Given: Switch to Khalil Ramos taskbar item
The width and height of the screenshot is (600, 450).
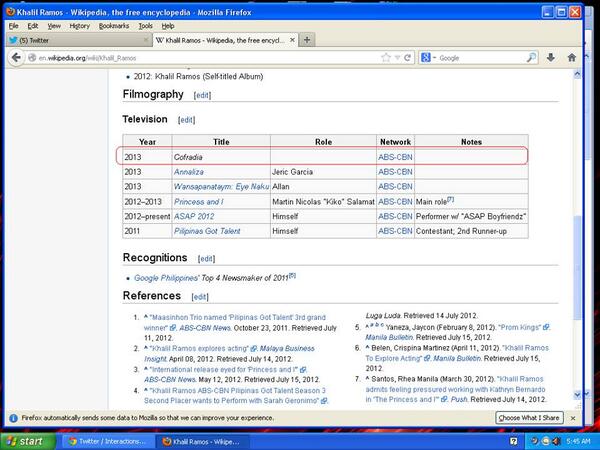Looking at the screenshot, I should point(203,441).
